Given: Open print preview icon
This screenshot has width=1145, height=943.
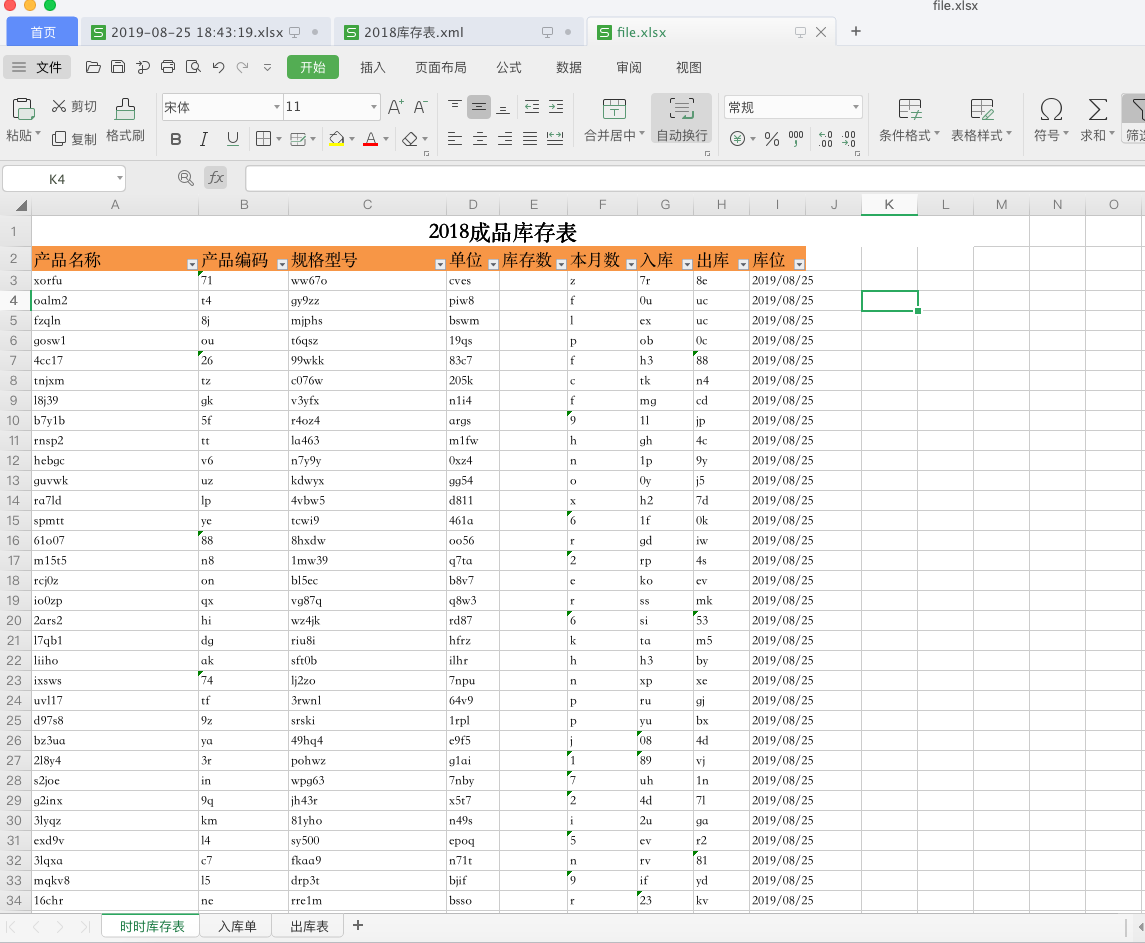Looking at the screenshot, I should tap(193, 67).
